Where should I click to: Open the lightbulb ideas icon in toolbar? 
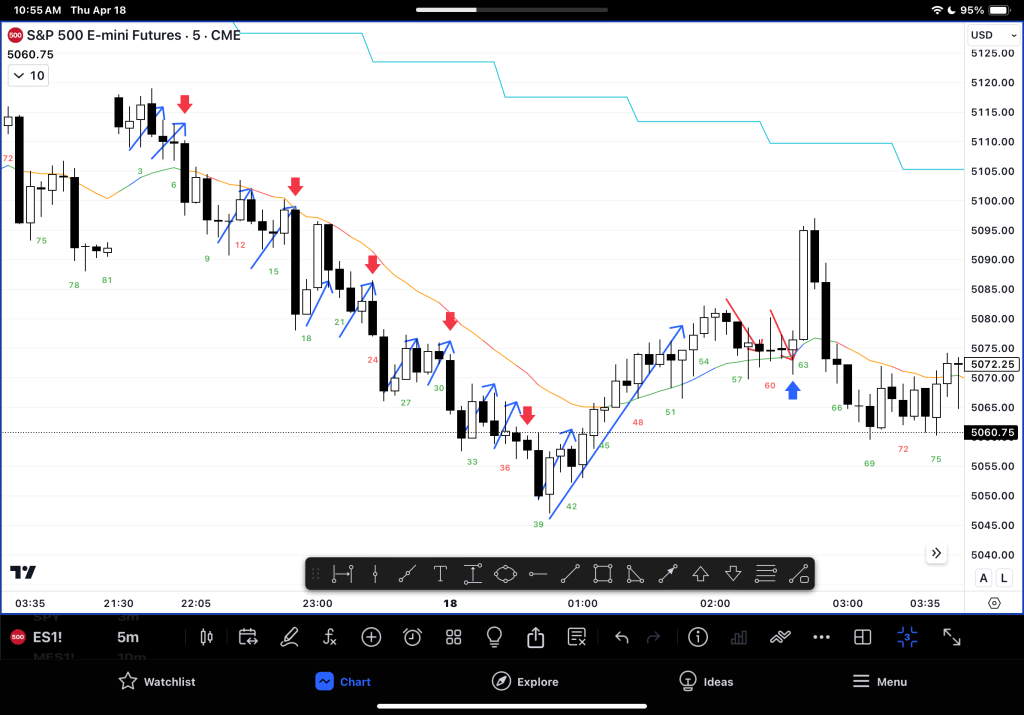[x=494, y=637]
